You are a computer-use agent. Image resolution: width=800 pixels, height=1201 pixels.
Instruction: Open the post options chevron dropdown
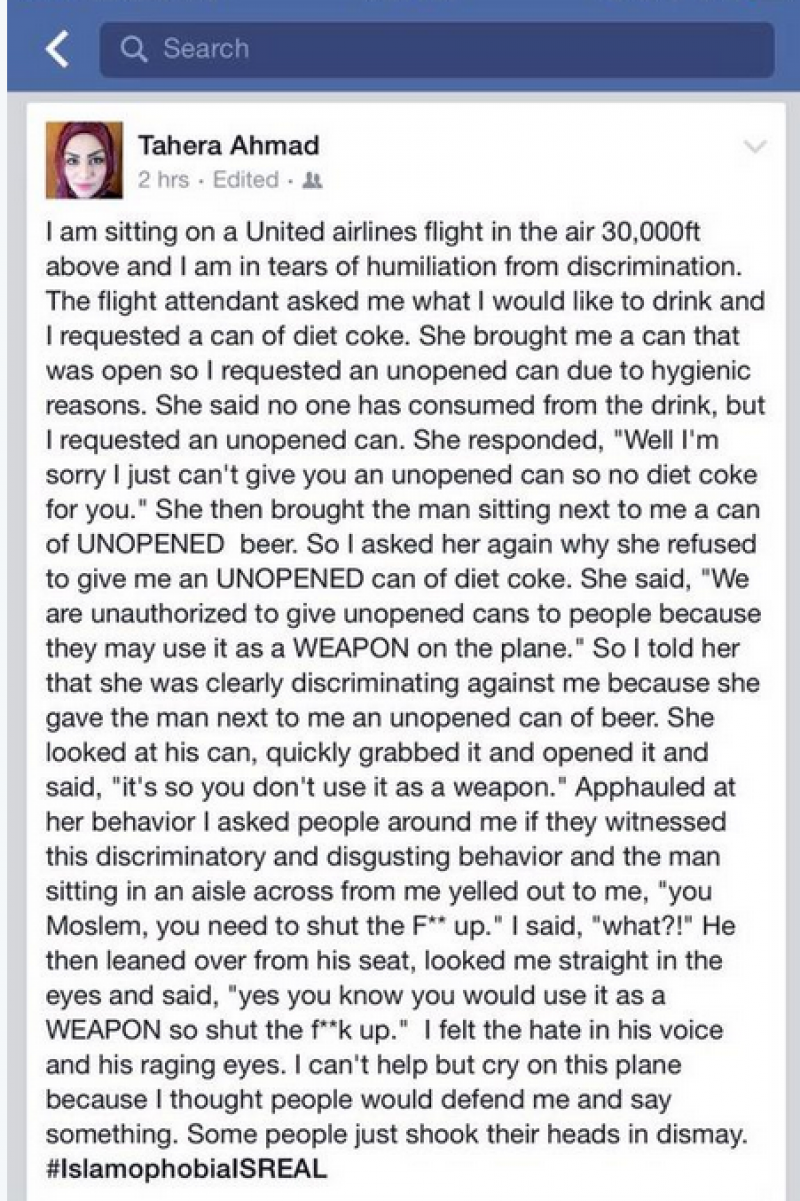(756, 148)
